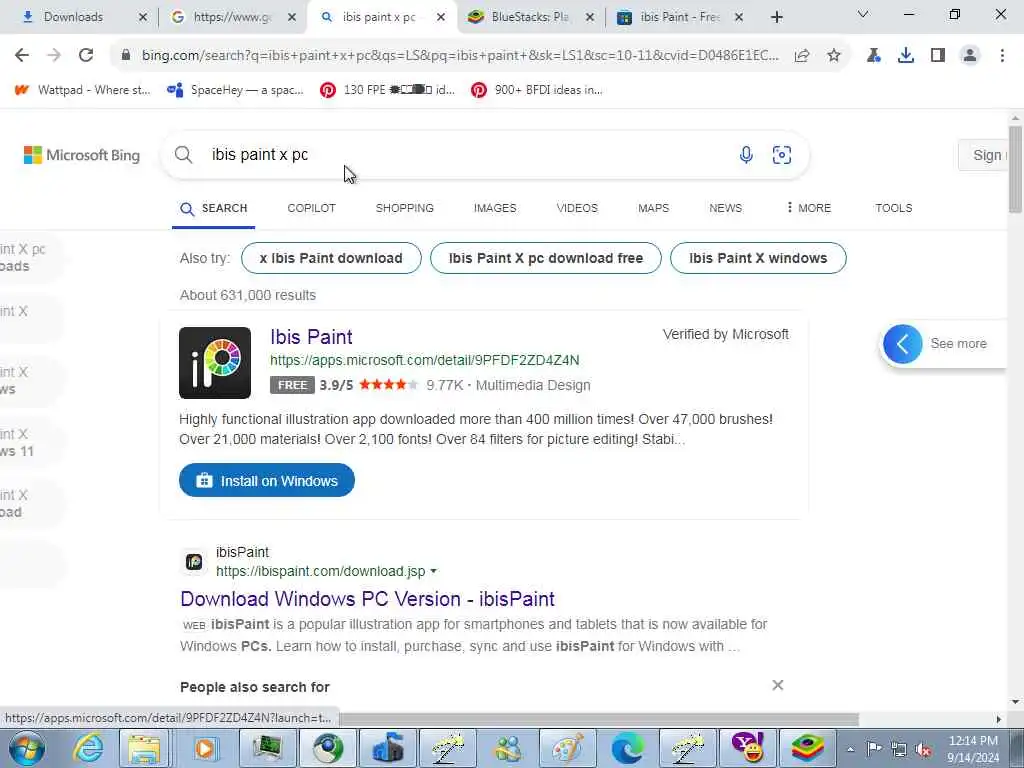This screenshot has height=768, width=1024.
Task: Click 'Ibis Paint X pc download free' suggestion
Action: click(546, 258)
